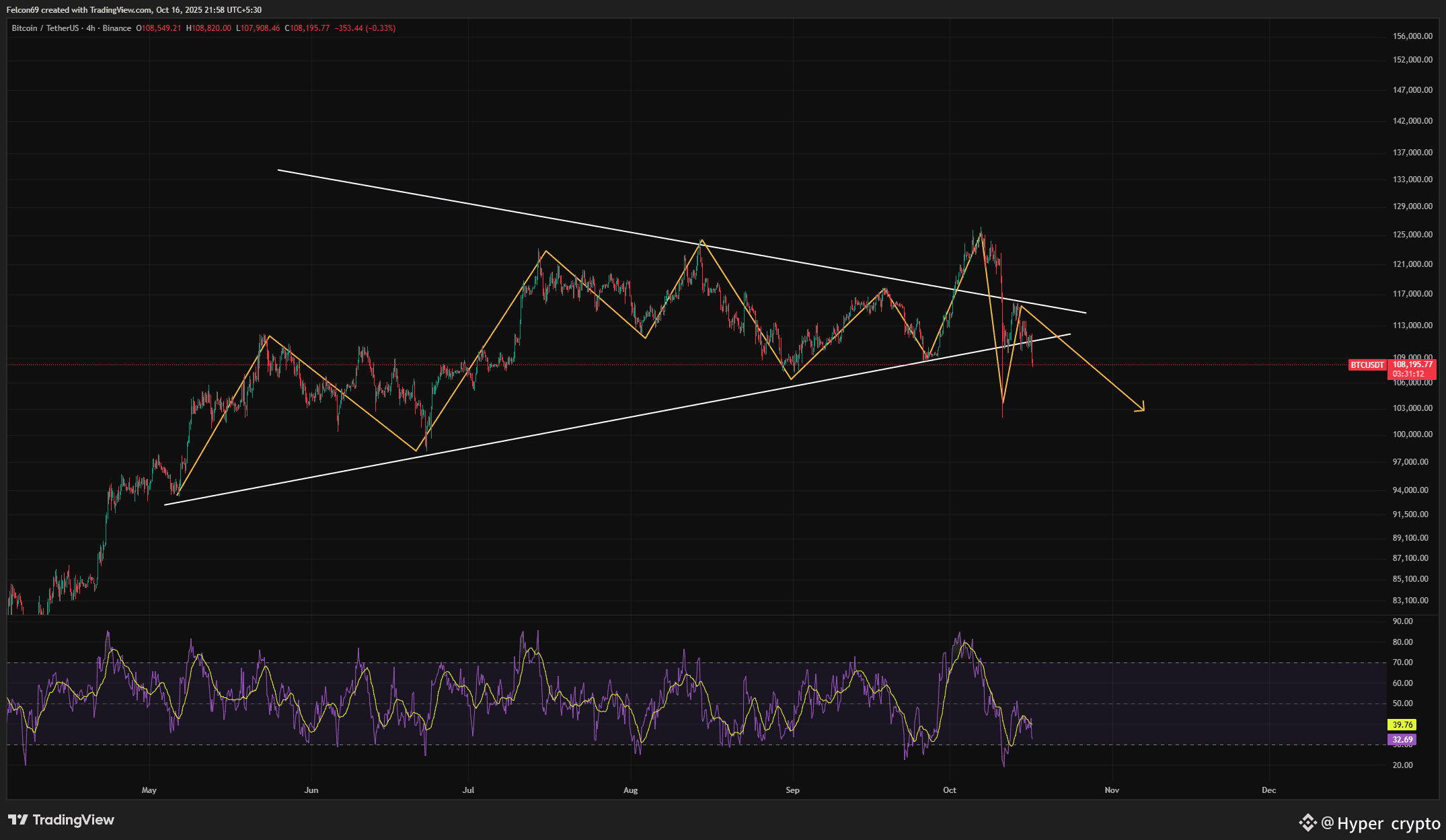Click the 100,000.00 price axis level
The image size is (1446, 840).
(1412, 434)
